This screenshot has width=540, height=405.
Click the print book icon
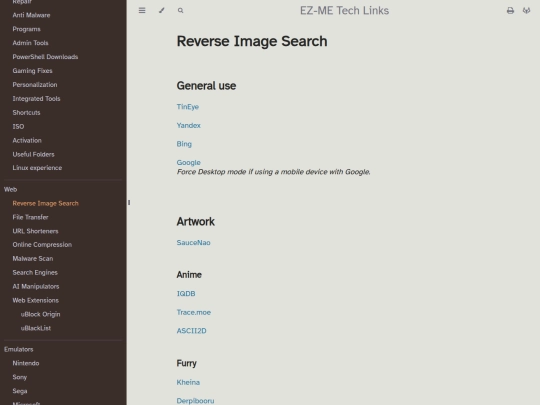pos(510,11)
